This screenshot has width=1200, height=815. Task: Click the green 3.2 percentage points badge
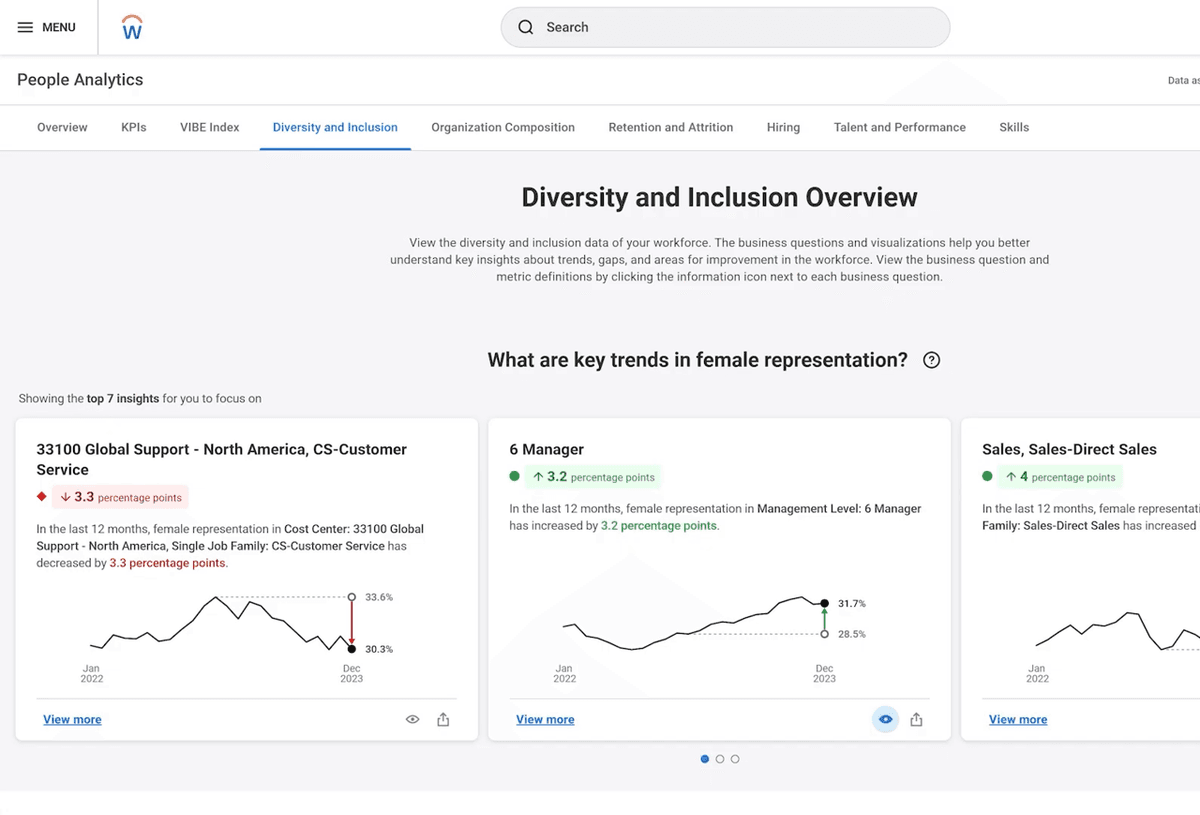593,477
